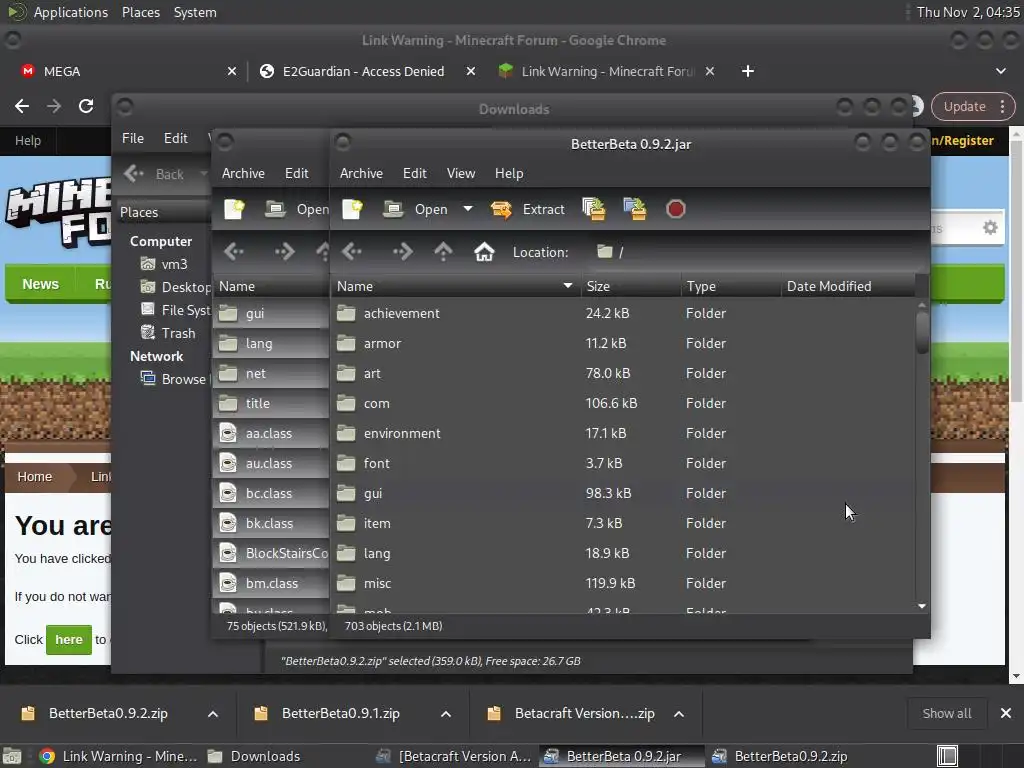Expand Betacraft Version zip download options

[679, 714]
